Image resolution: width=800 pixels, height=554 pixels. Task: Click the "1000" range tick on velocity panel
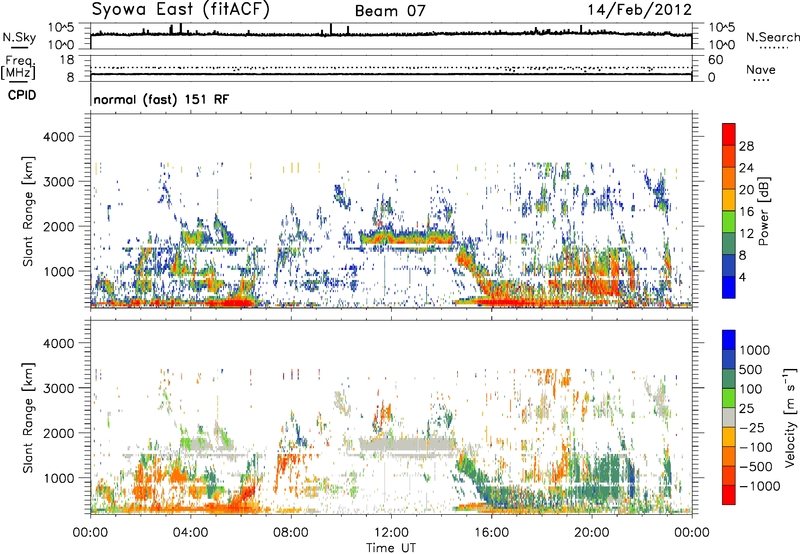(x=59, y=478)
